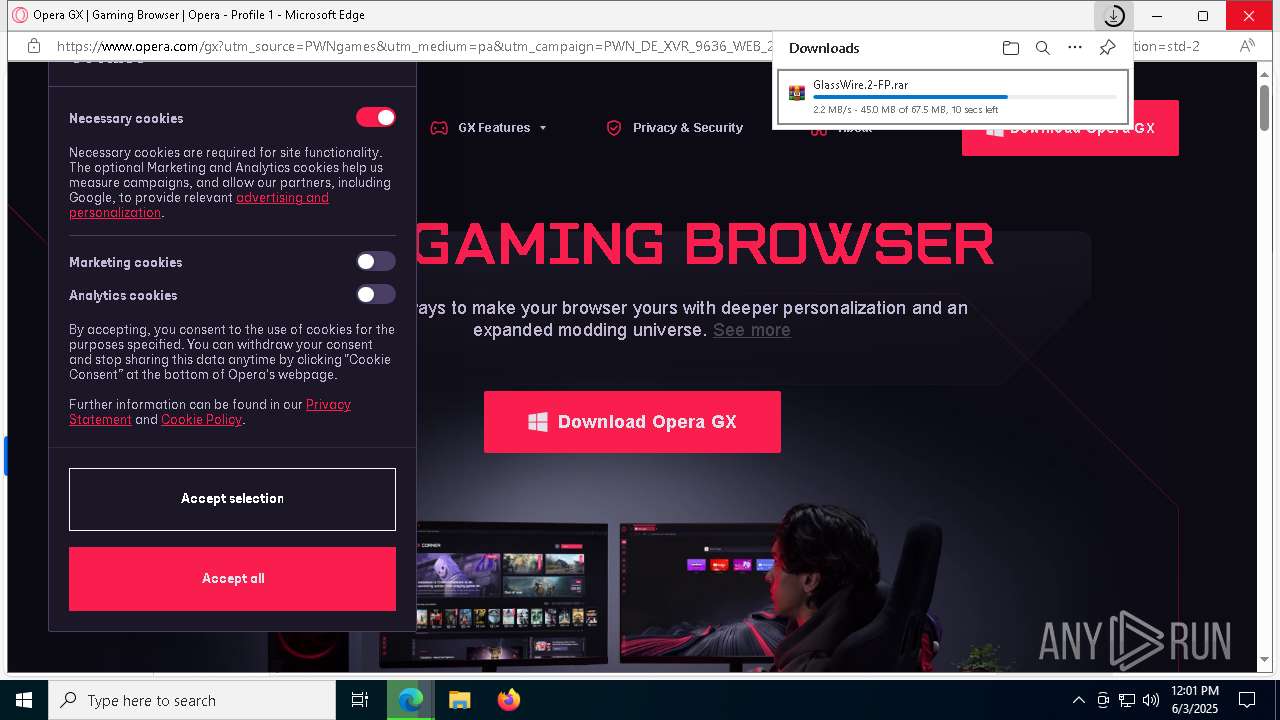Viewport: 1280px width, 720px height.
Task: Click the GX Features gamepad icon
Action: [439, 128]
